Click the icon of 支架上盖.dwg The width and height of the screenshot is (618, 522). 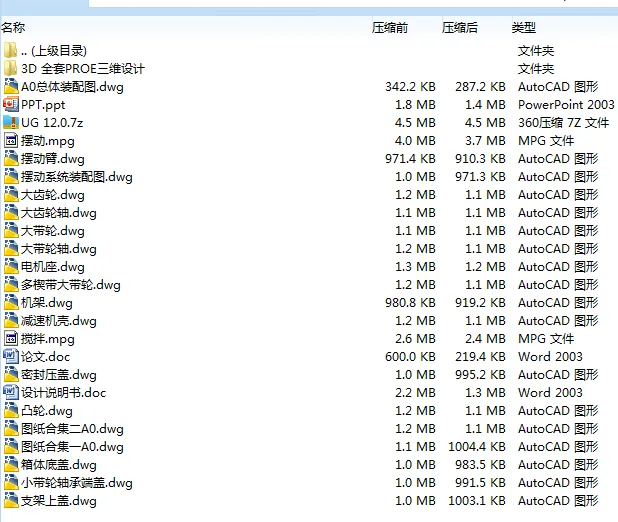pos(11,500)
